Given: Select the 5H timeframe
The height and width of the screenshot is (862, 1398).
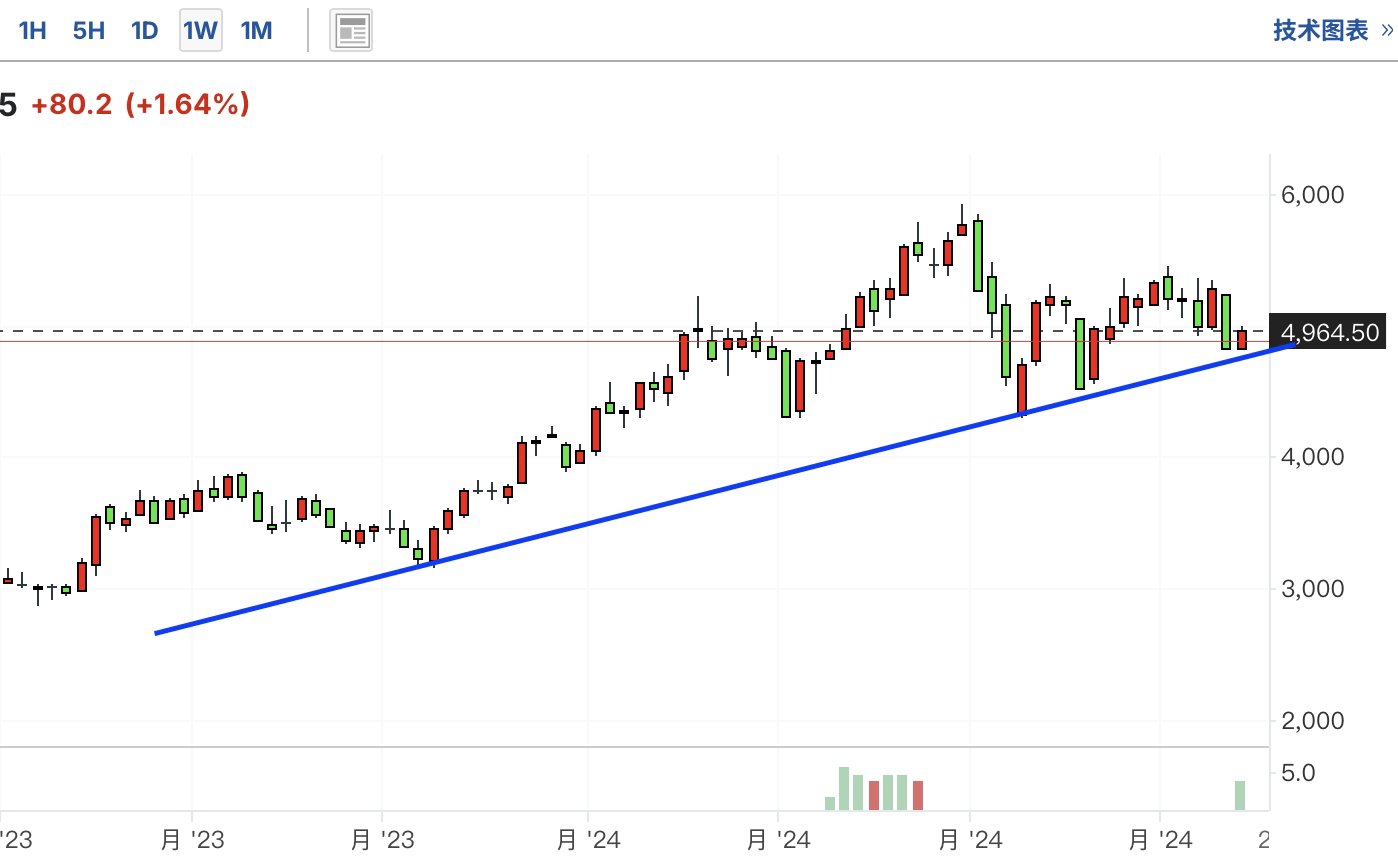Looking at the screenshot, I should tap(89, 30).
